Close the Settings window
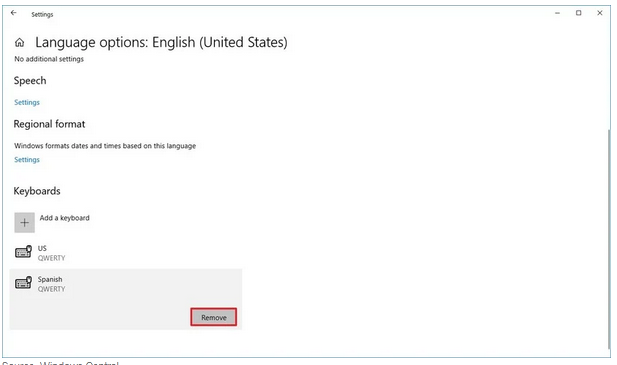The image size is (617, 365). (600, 13)
